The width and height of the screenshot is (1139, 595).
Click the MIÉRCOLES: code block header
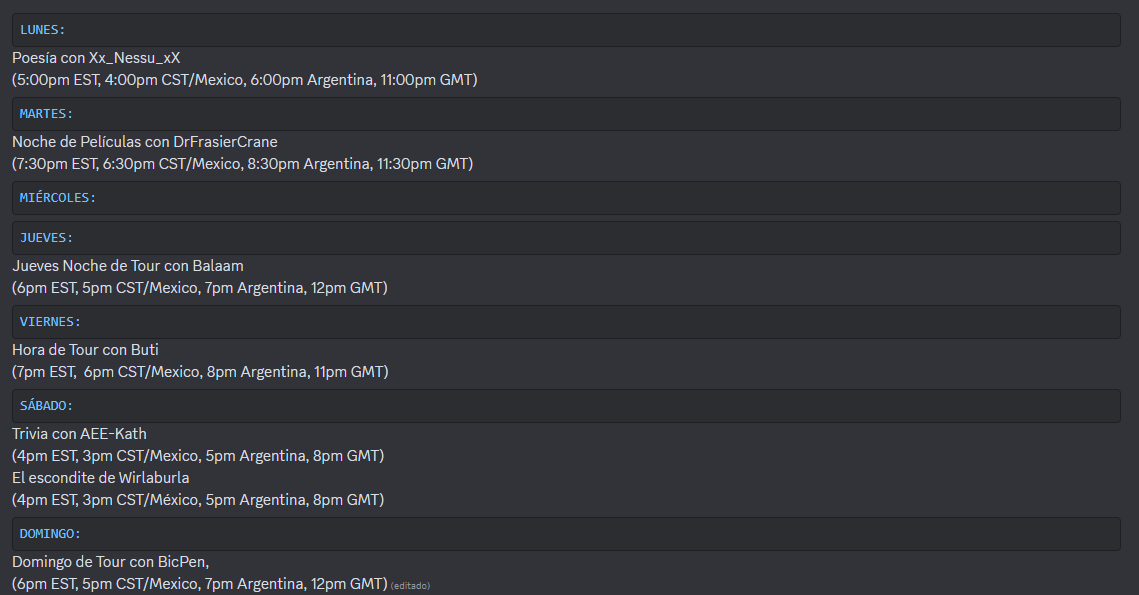click(x=566, y=198)
